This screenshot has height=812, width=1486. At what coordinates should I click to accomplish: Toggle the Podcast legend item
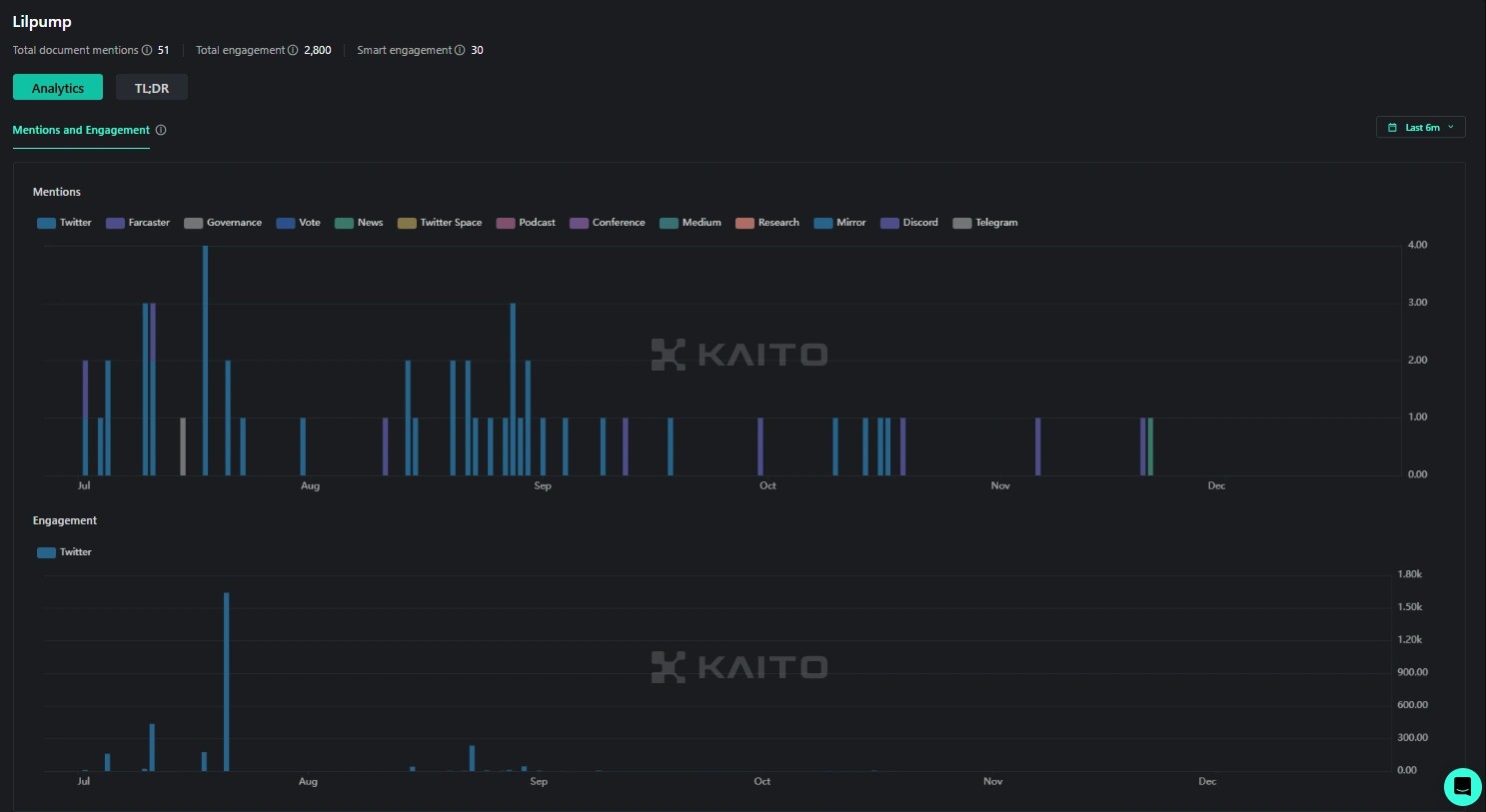[526, 223]
